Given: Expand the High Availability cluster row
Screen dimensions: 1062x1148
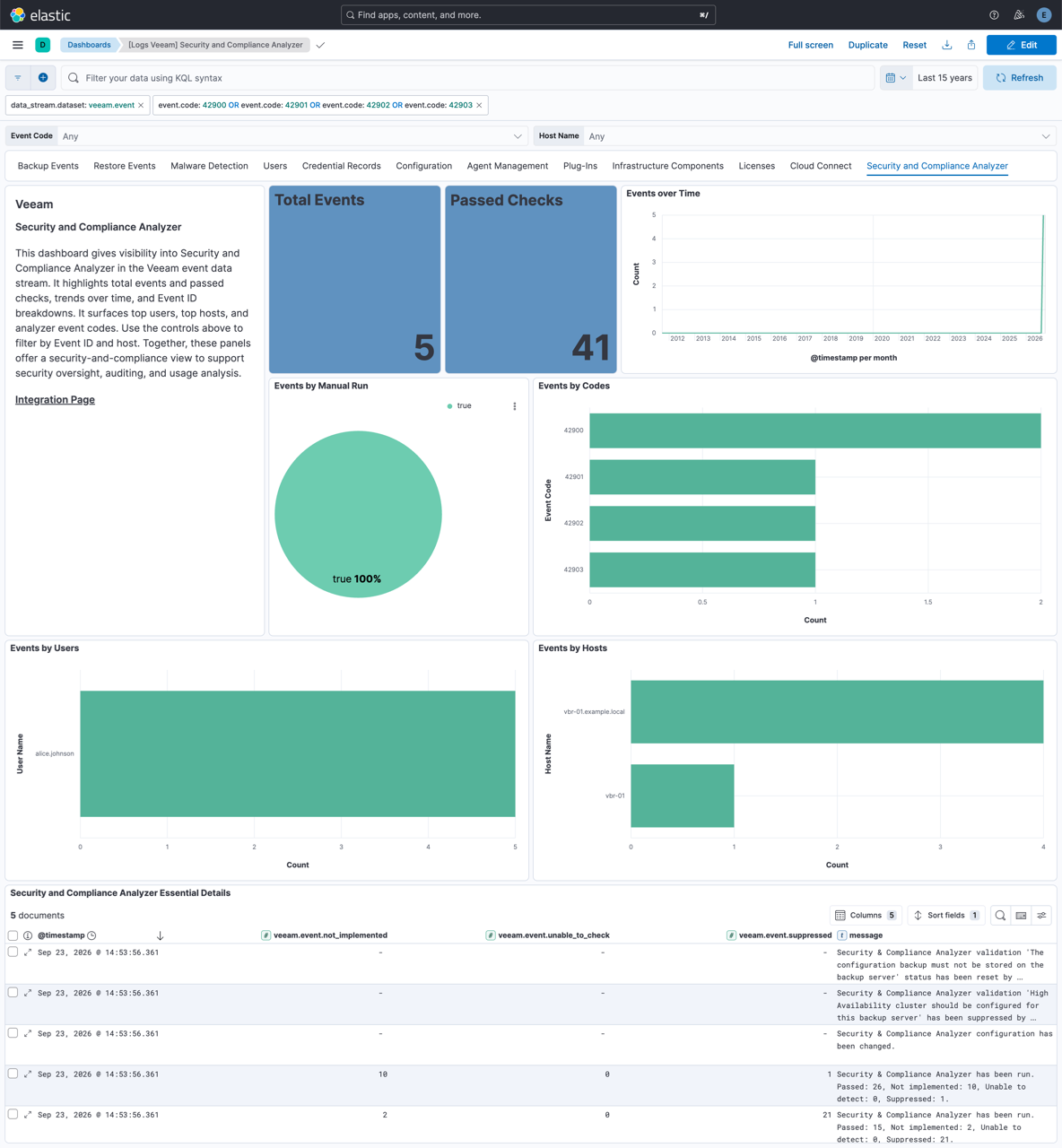Looking at the screenshot, I should pyautogui.click(x=28, y=993).
